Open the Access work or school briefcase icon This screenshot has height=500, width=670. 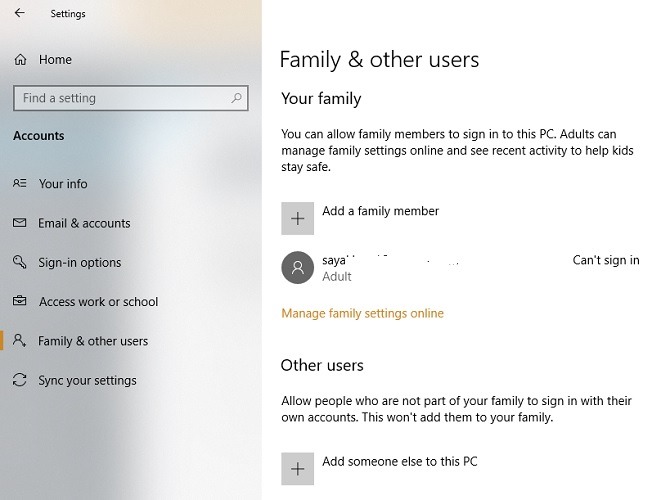tap(20, 301)
